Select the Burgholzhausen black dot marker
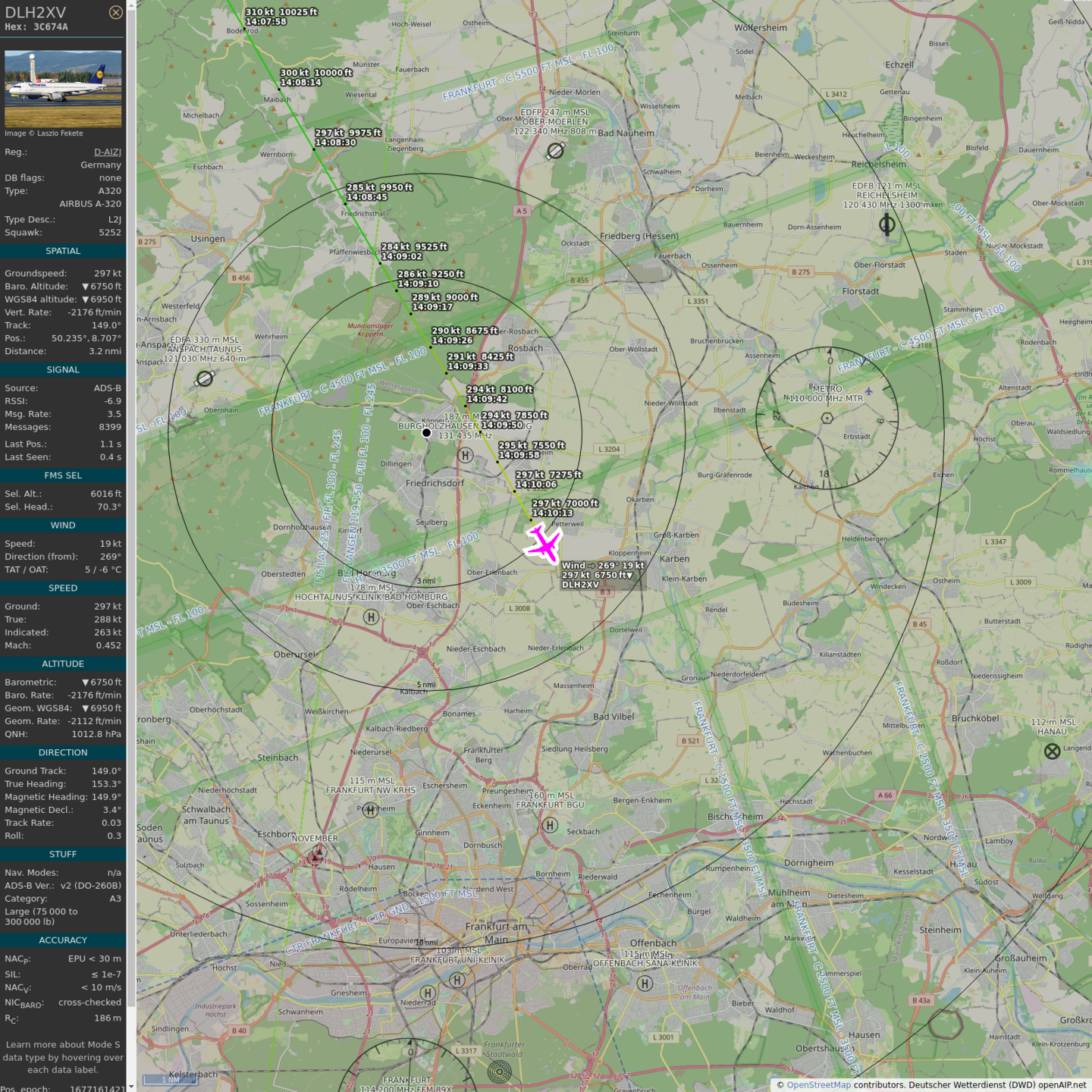The width and height of the screenshot is (1092, 1092). 427,433
